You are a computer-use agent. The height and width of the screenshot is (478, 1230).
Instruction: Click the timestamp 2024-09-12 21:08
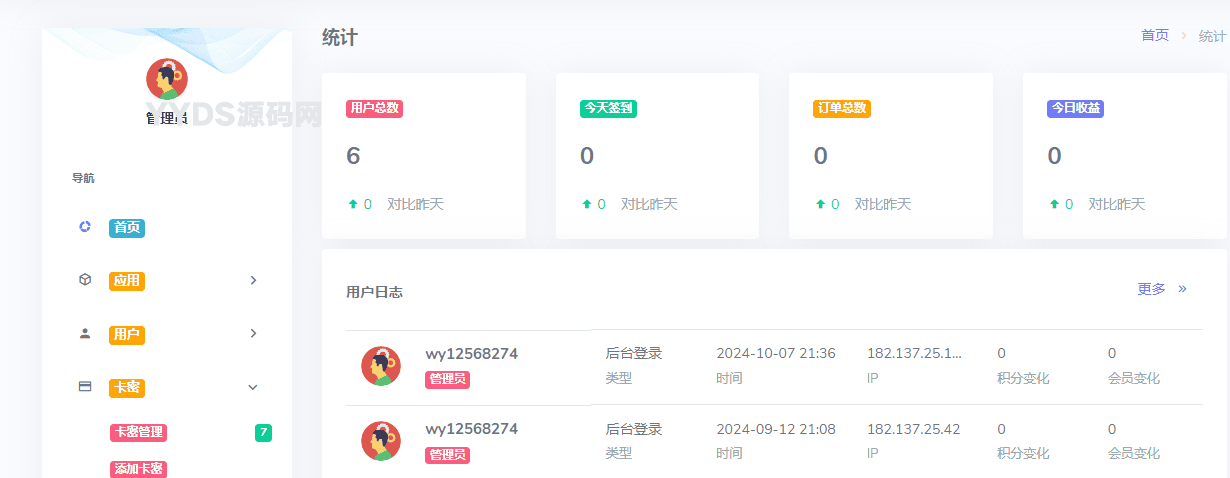coord(776,429)
